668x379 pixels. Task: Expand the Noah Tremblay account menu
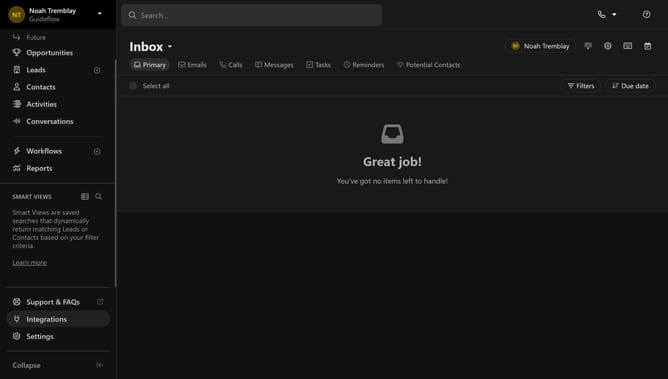(99, 13)
